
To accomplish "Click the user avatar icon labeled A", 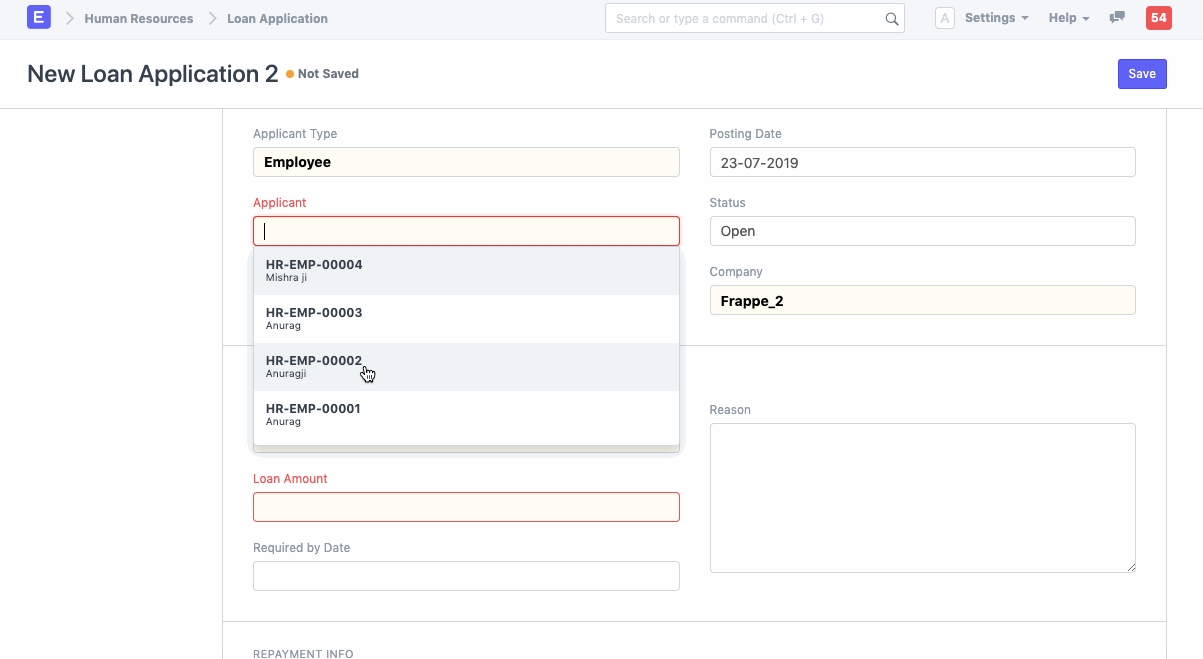I will tap(944, 18).
